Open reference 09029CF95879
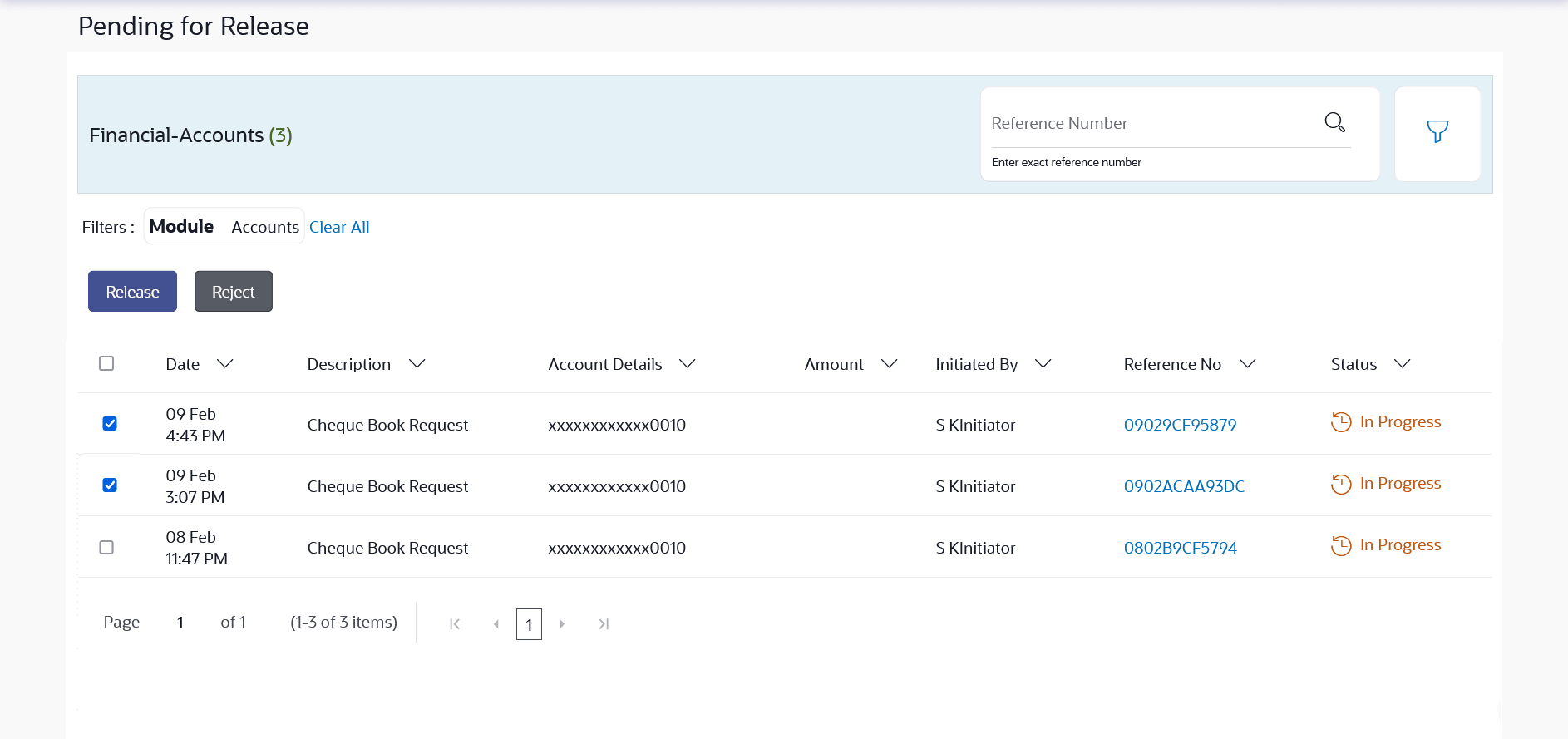Viewport: 1568px width, 739px height. (1180, 425)
